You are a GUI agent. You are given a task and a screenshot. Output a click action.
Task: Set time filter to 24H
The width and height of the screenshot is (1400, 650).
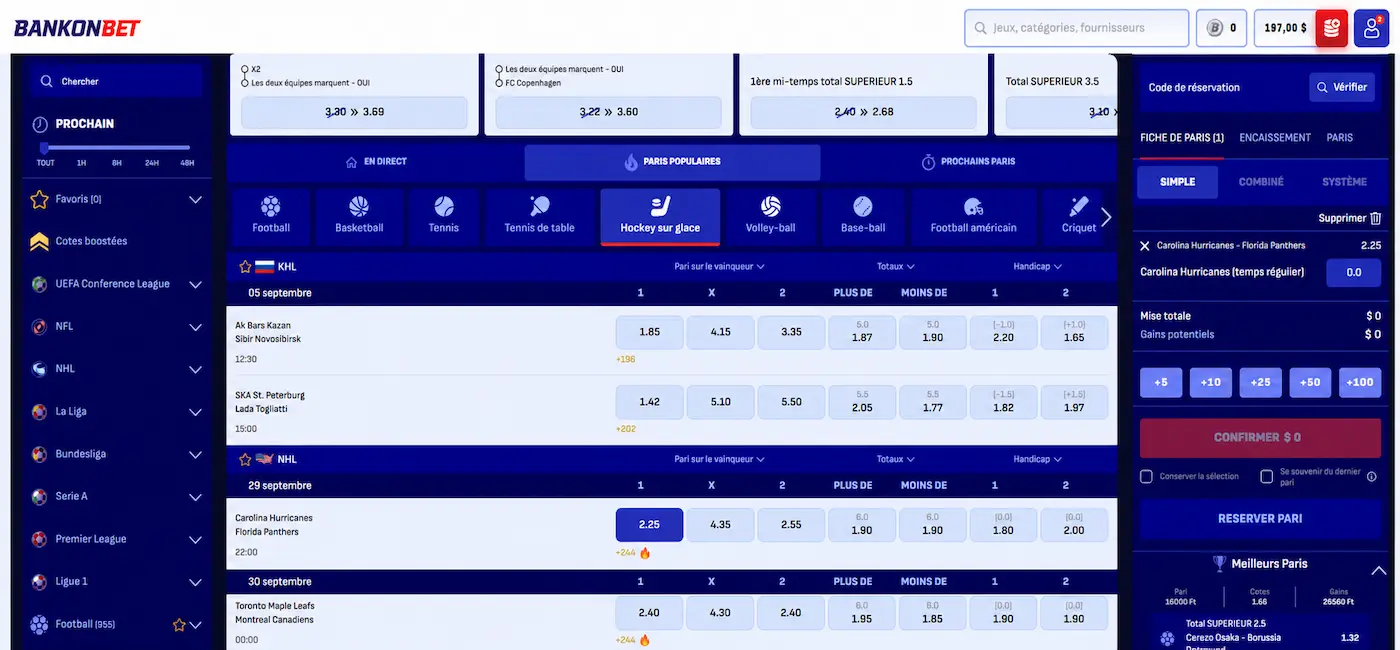tap(151, 163)
